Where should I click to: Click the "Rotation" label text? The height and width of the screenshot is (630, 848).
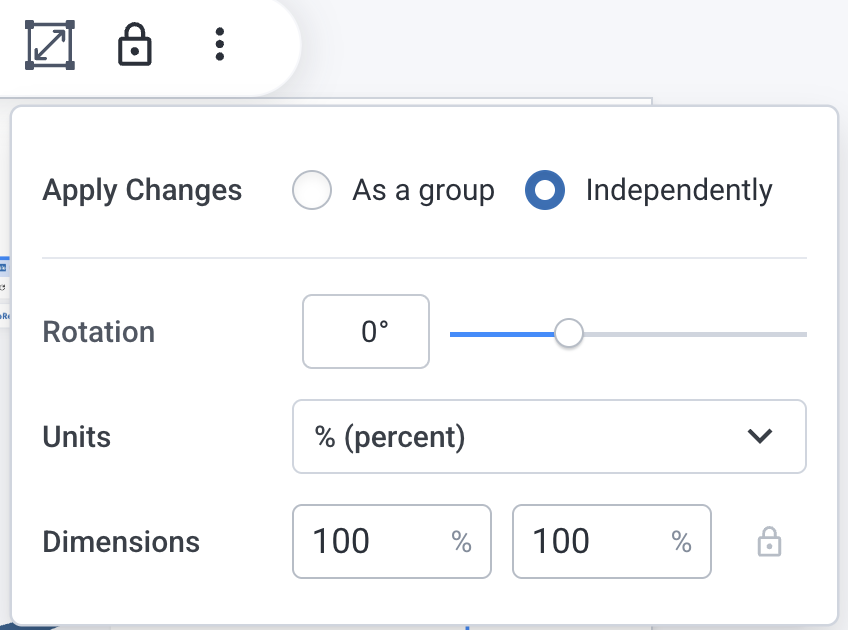(x=99, y=332)
